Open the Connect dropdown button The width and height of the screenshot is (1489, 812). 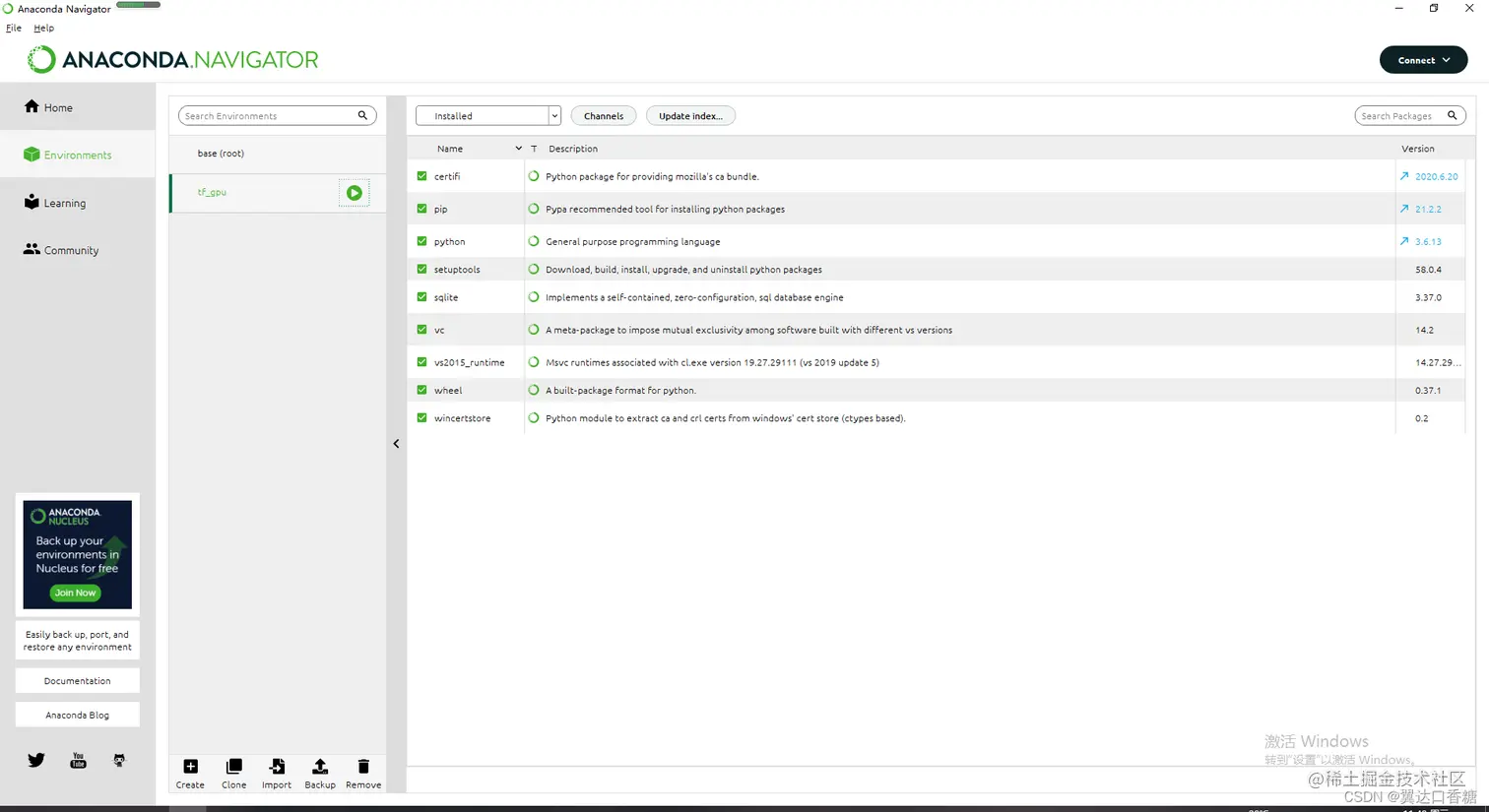(1423, 60)
